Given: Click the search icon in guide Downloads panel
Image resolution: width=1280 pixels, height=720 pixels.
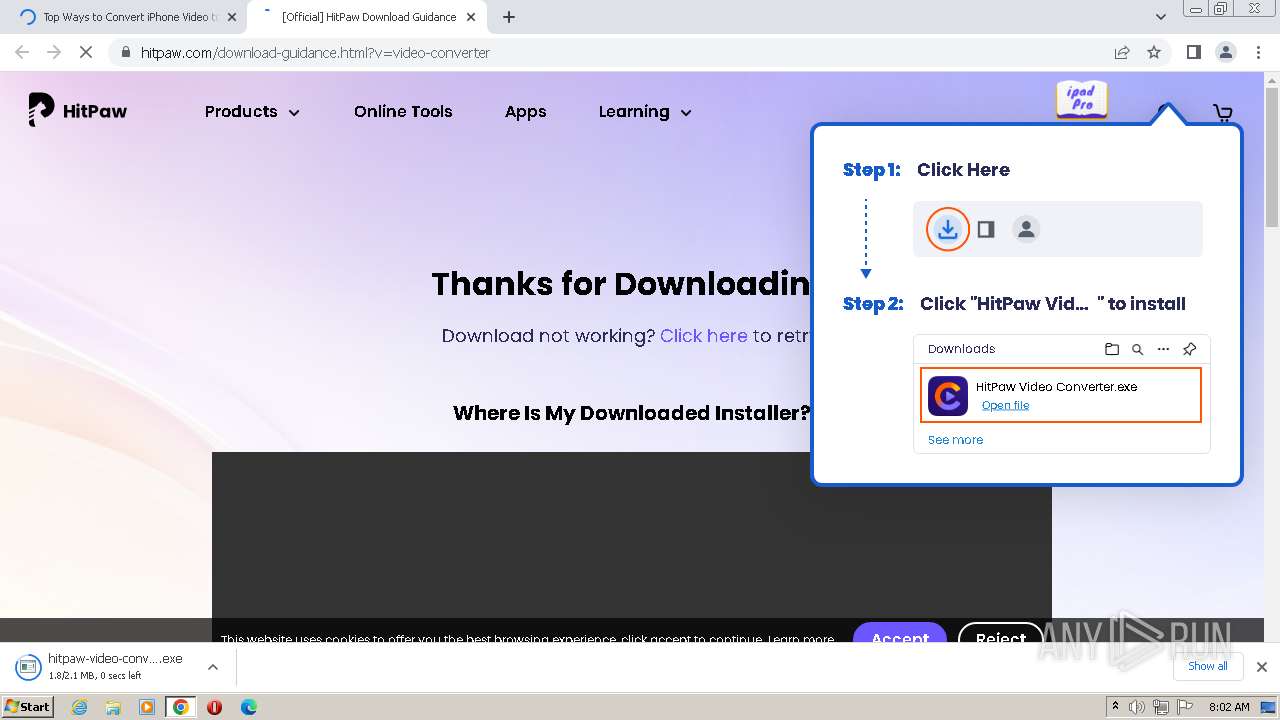Looking at the screenshot, I should click(x=1137, y=349).
